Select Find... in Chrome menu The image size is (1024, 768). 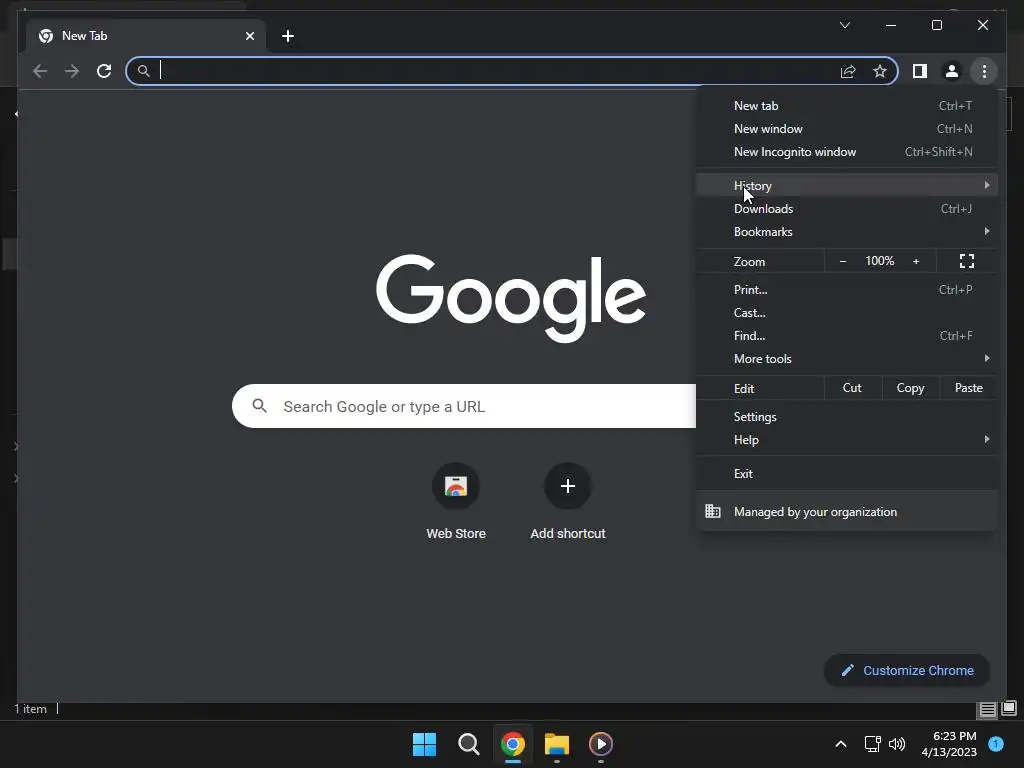pos(846,335)
